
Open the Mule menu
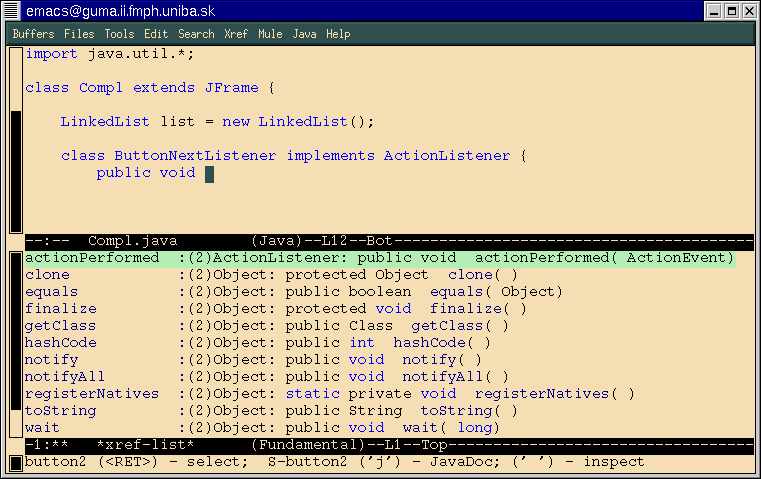pos(270,34)
